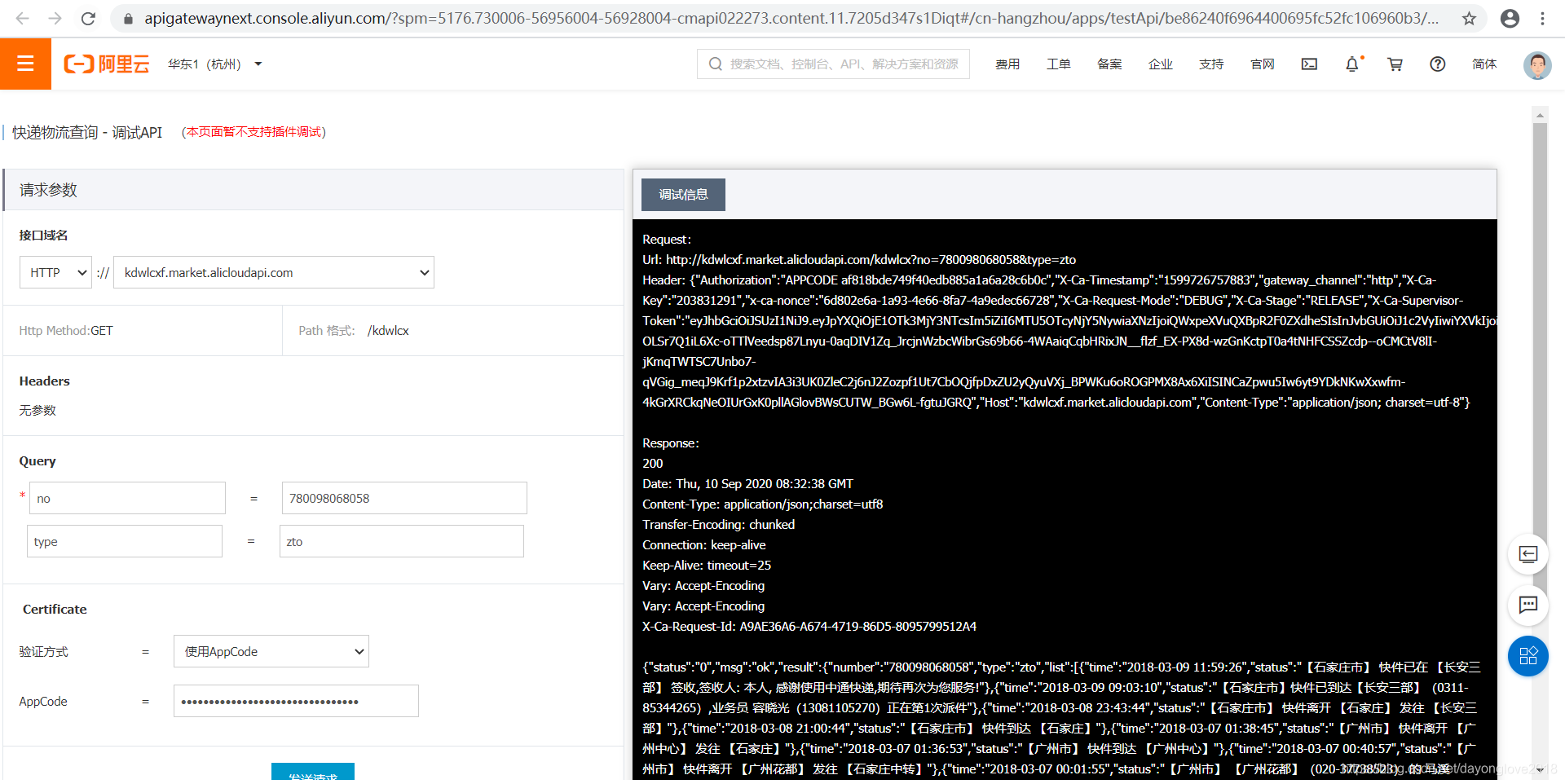This screenshot has width=1565, height=784.
Task: Open the 备案 menu
Action: click(1109, 64)
